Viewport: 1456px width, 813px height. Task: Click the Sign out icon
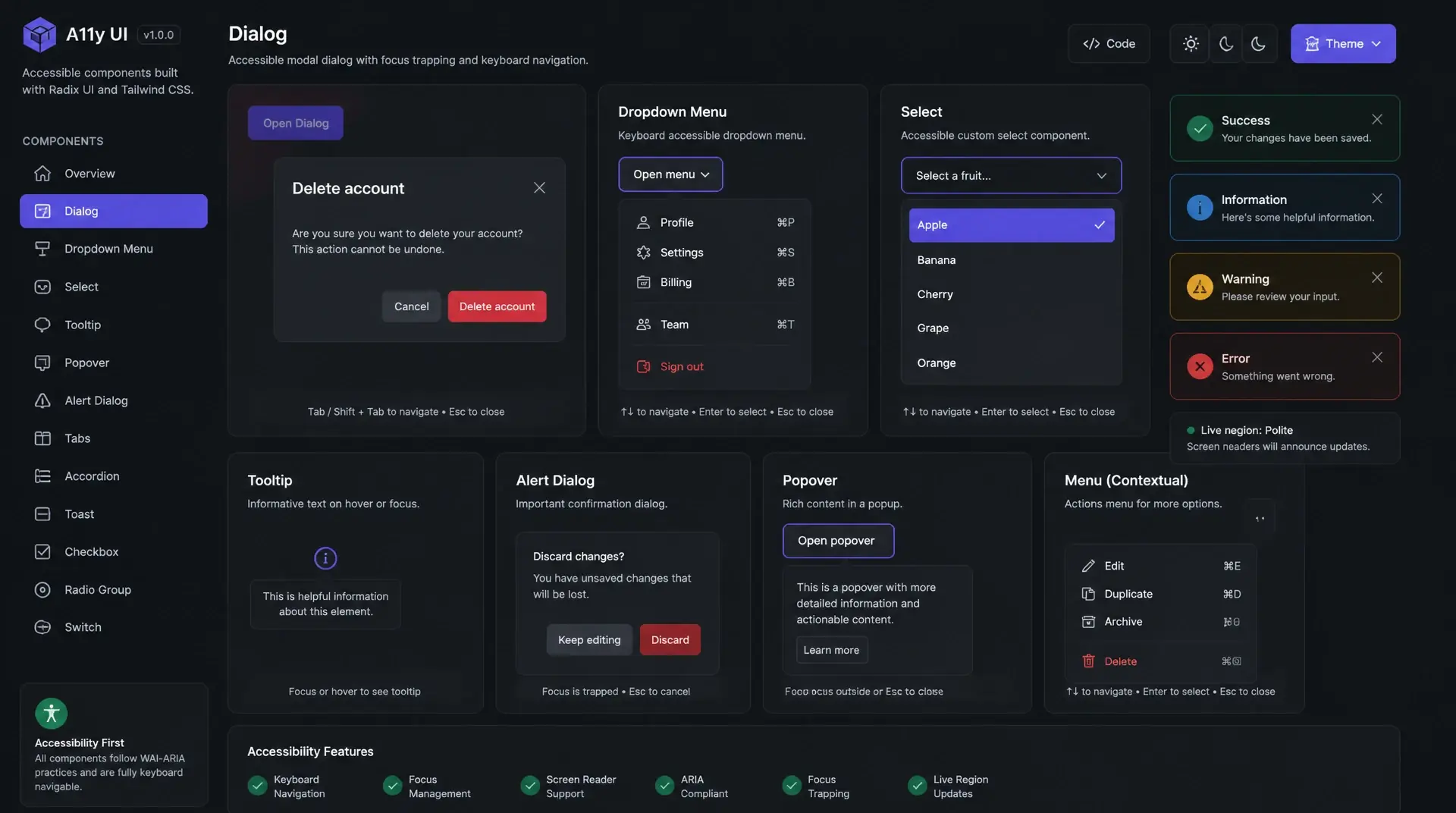pyautogui.click(x=644, y=367)
